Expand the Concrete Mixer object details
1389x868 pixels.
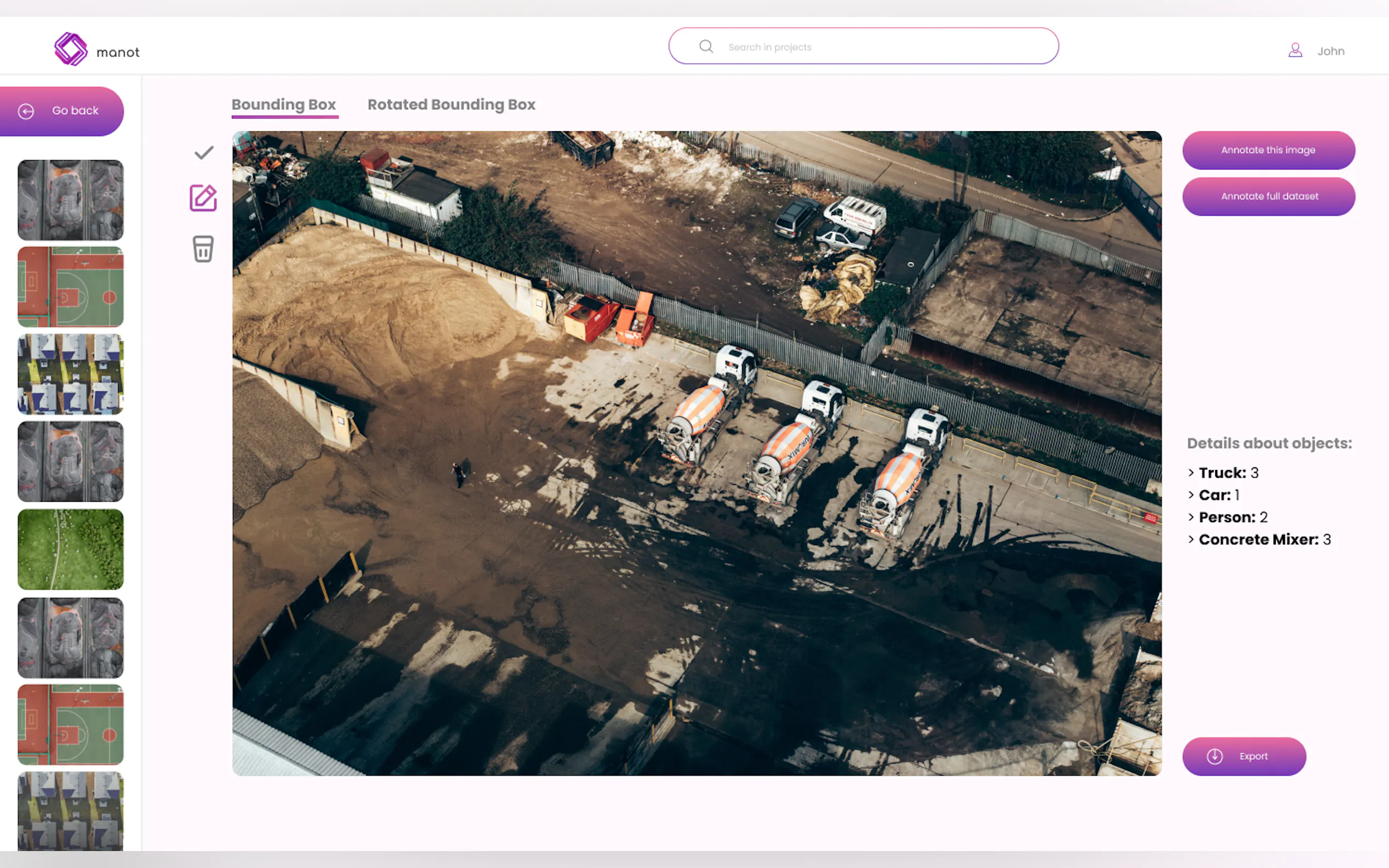pos(1191,539)
